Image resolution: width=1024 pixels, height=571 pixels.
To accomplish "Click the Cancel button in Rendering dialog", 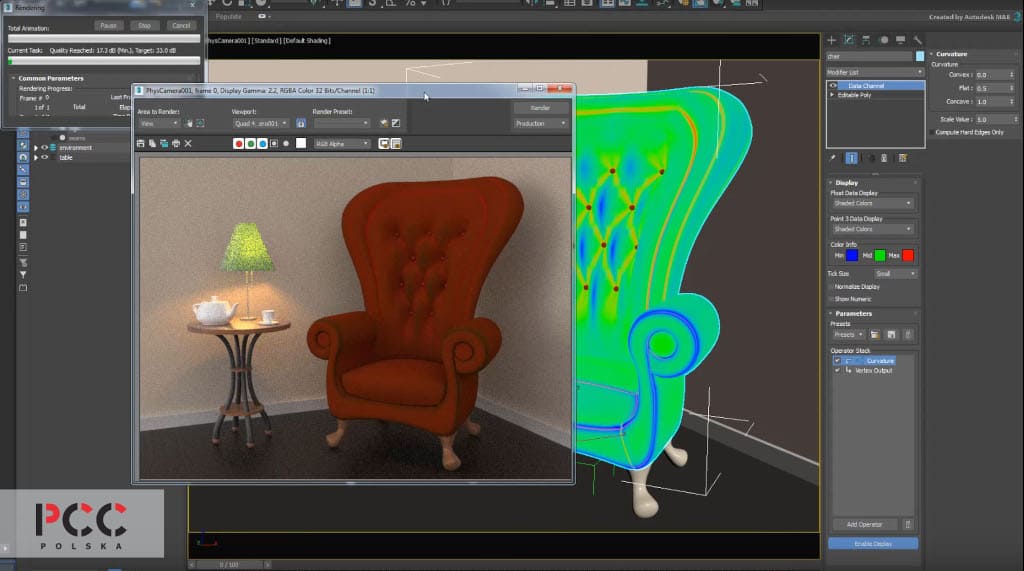I will (181, 25).
